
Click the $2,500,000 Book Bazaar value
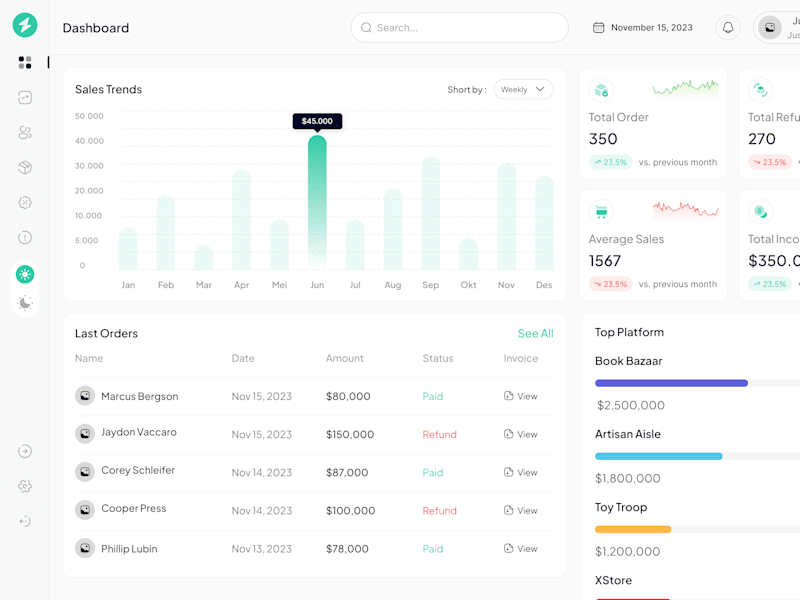click(631, 406)
